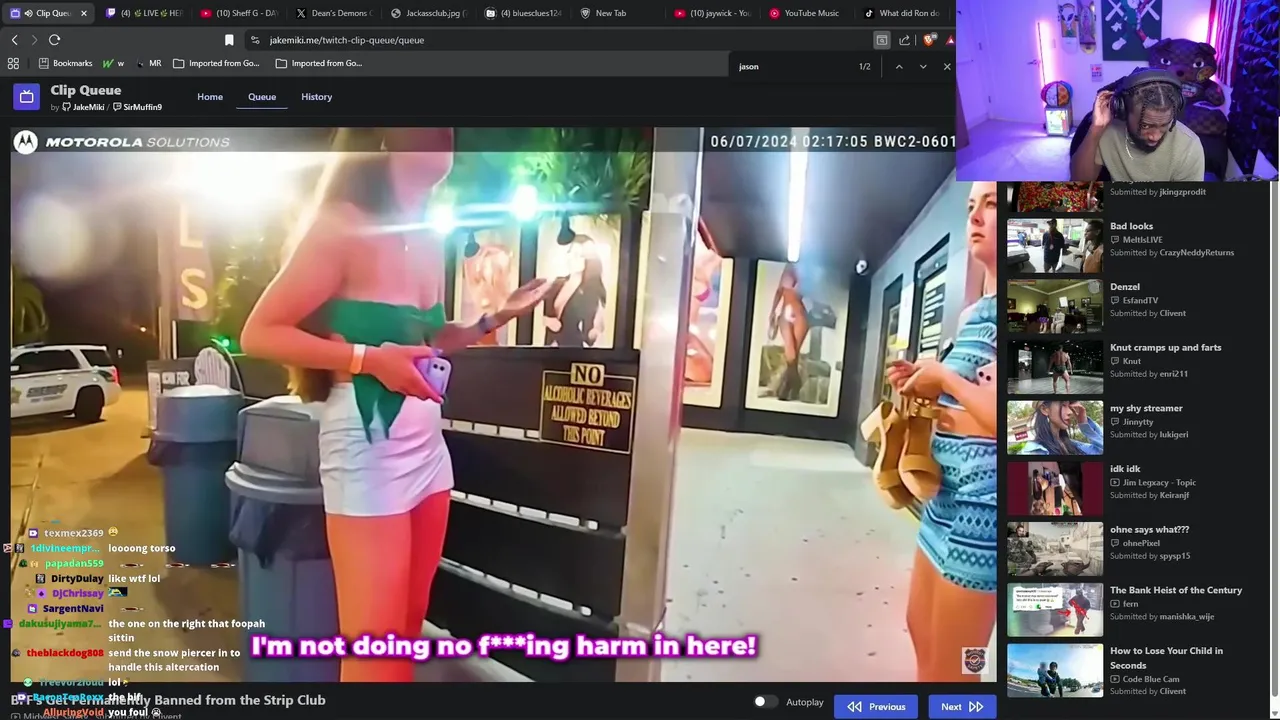Viewport: 1280px width, 720px height.
Task: Open the SirMuffin9 author link
Action: click(137, 107)
